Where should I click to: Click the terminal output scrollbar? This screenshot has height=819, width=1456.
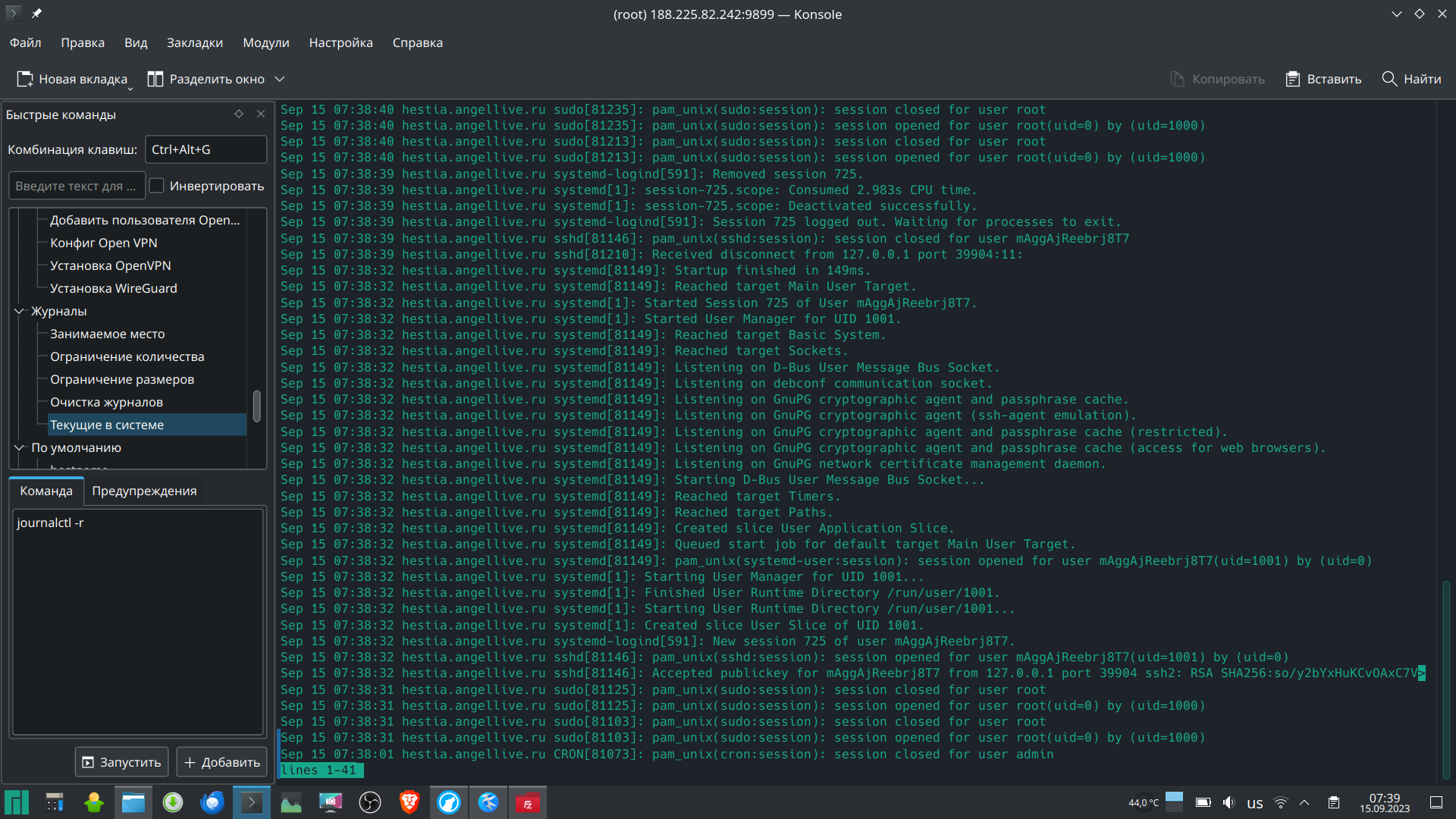(1446, 679)
